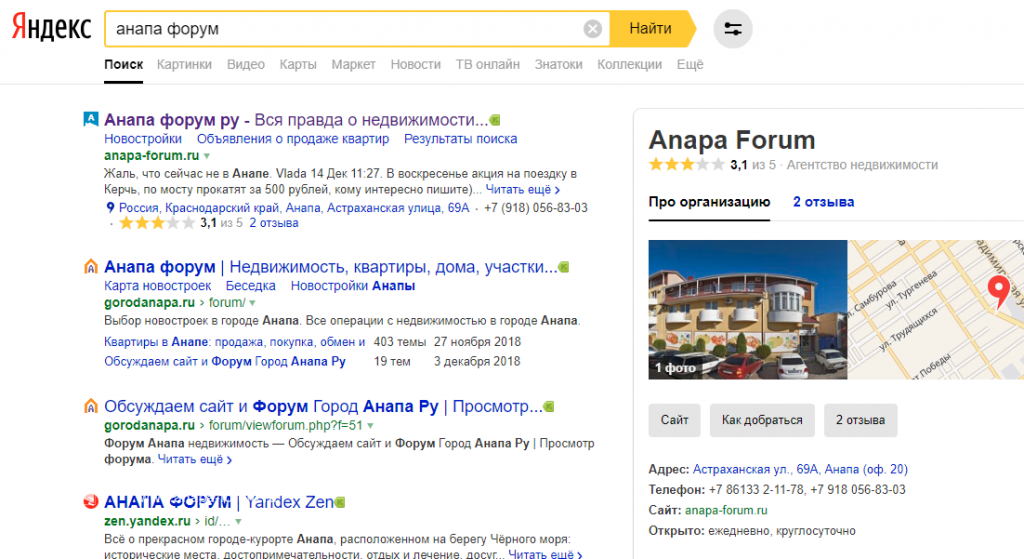
Task: Click the favicon beside Анапа форум Недвижимость result
Action: 91,266
